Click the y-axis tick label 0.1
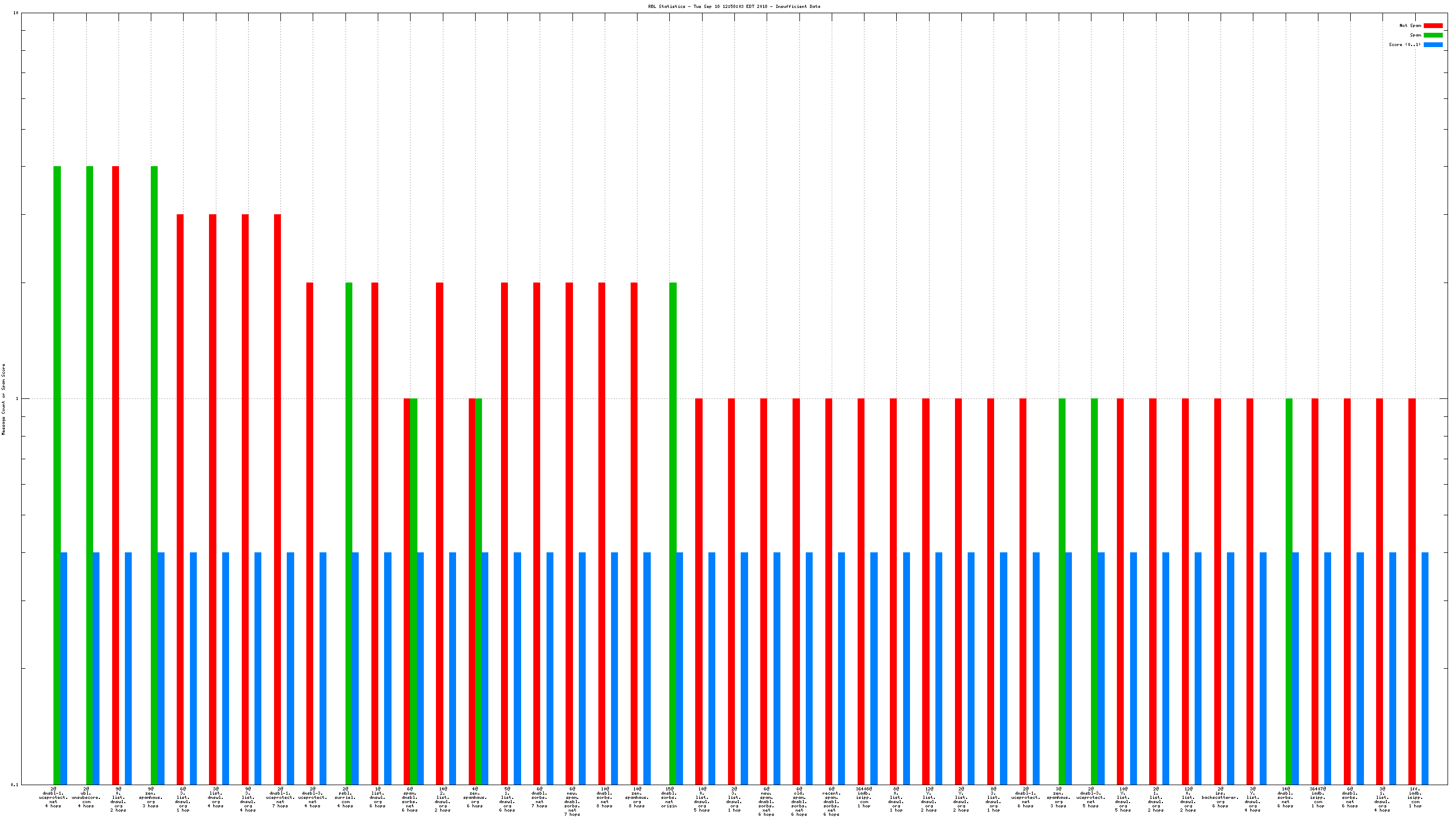Image resolution: width=1456 pixels, height=819 pixels. [x=14, y=785]
